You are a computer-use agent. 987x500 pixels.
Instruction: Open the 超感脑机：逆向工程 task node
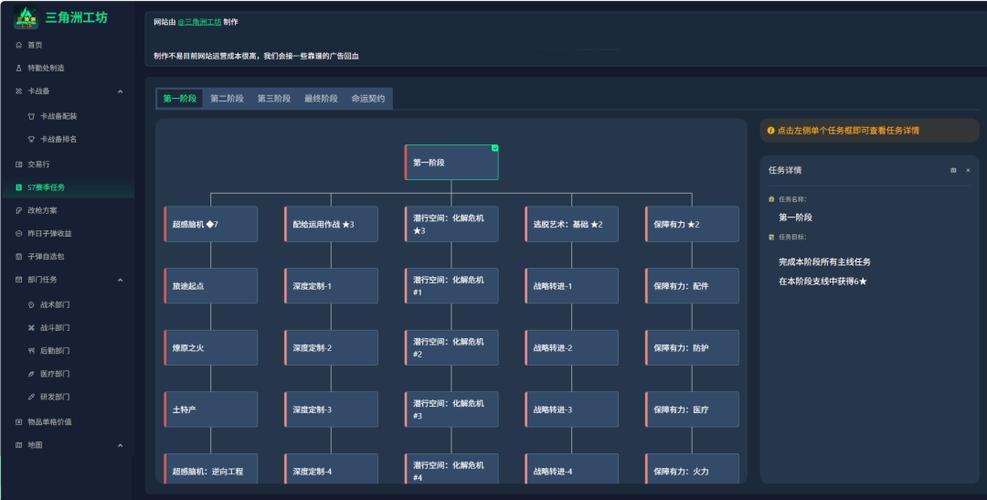tap(211, 469)
